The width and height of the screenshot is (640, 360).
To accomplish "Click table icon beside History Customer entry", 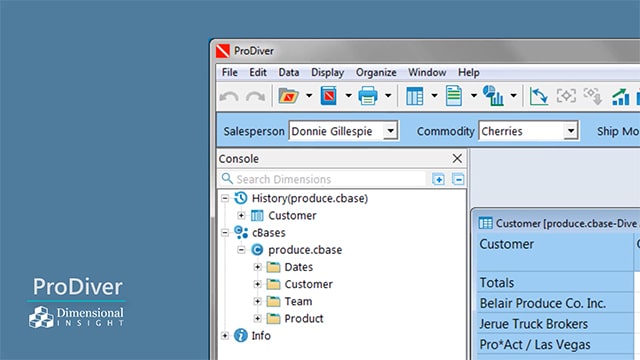I will pos(257,215).
